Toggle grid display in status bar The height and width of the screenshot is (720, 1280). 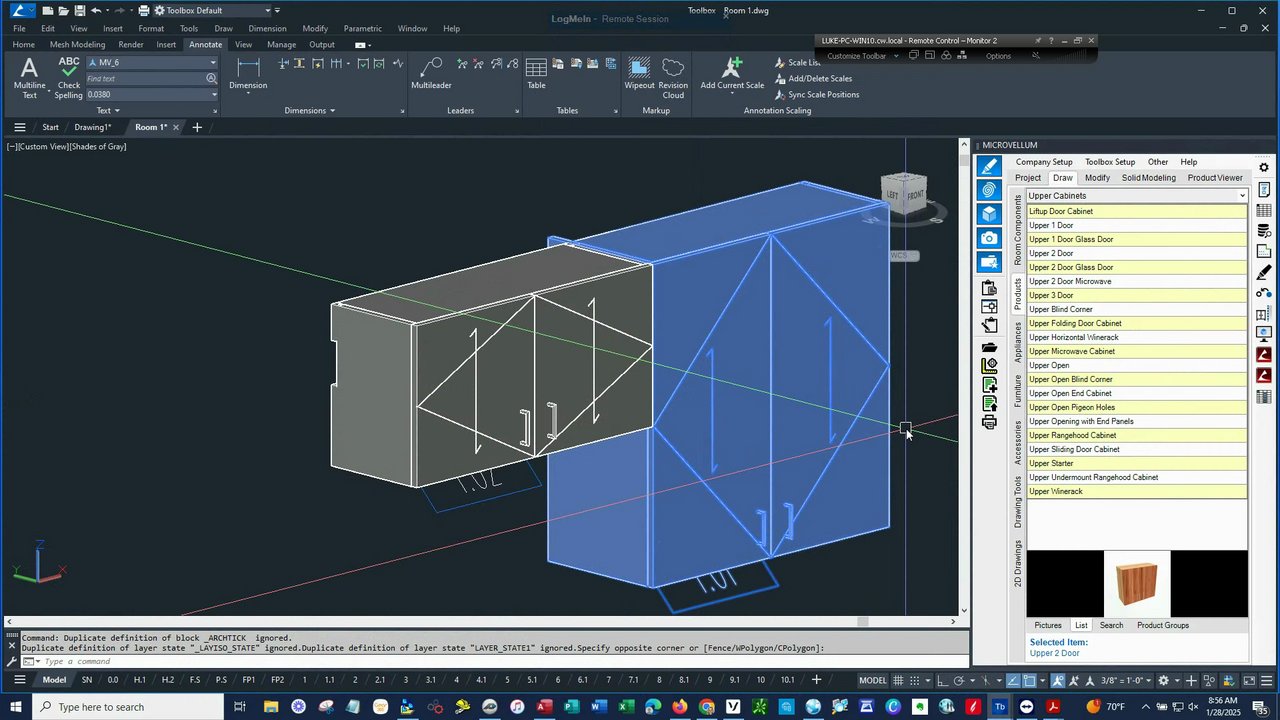(x=898, y=681)
